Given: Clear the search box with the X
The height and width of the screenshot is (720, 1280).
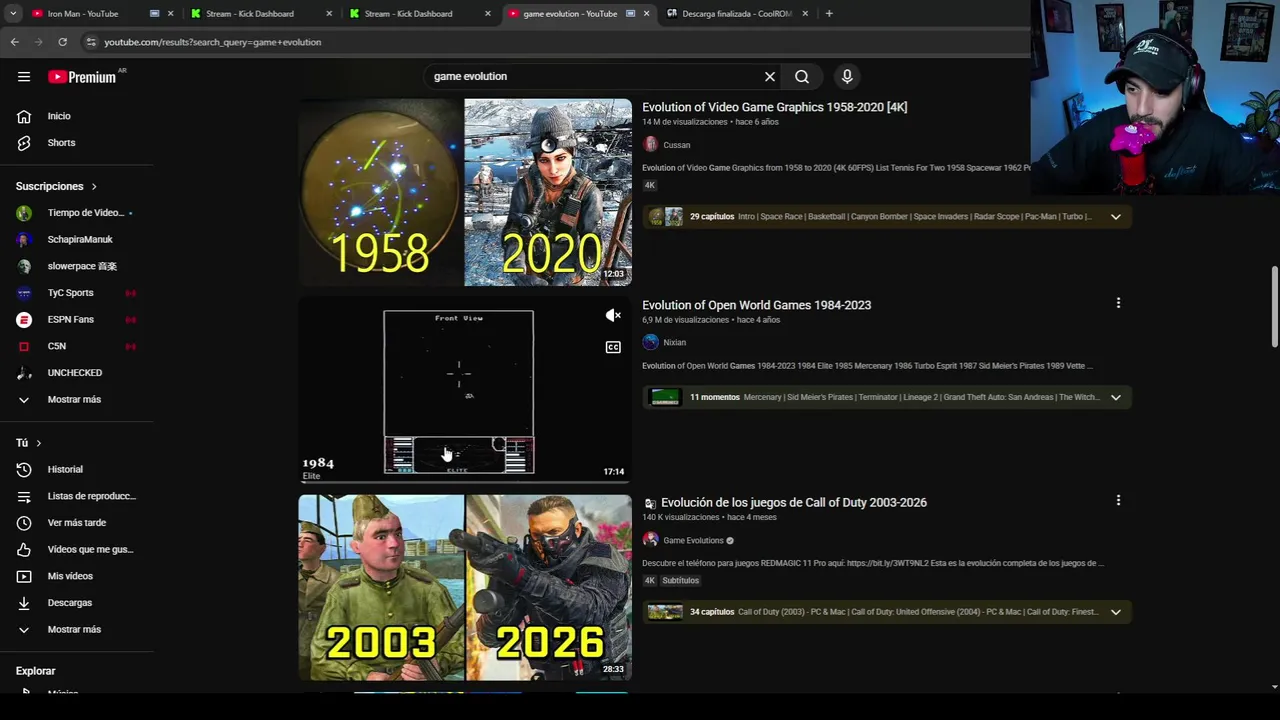Looking at the screenshot, I should [770, 77].
